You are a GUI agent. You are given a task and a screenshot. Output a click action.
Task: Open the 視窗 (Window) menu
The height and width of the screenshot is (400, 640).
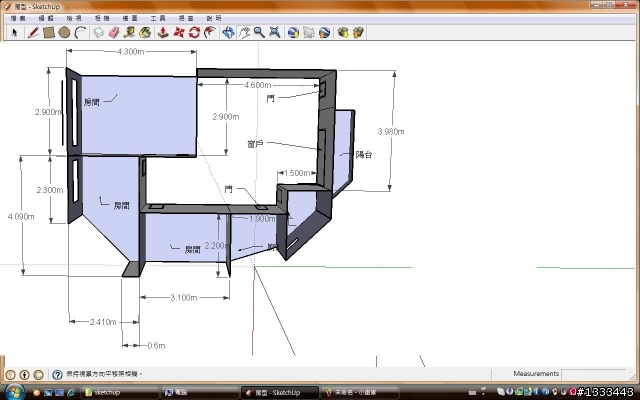(186, 18)
